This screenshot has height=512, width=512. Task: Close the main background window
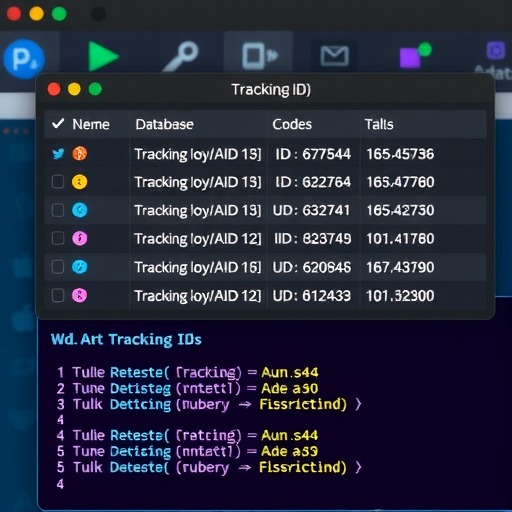pyautogui.click(x=14, y=14)
